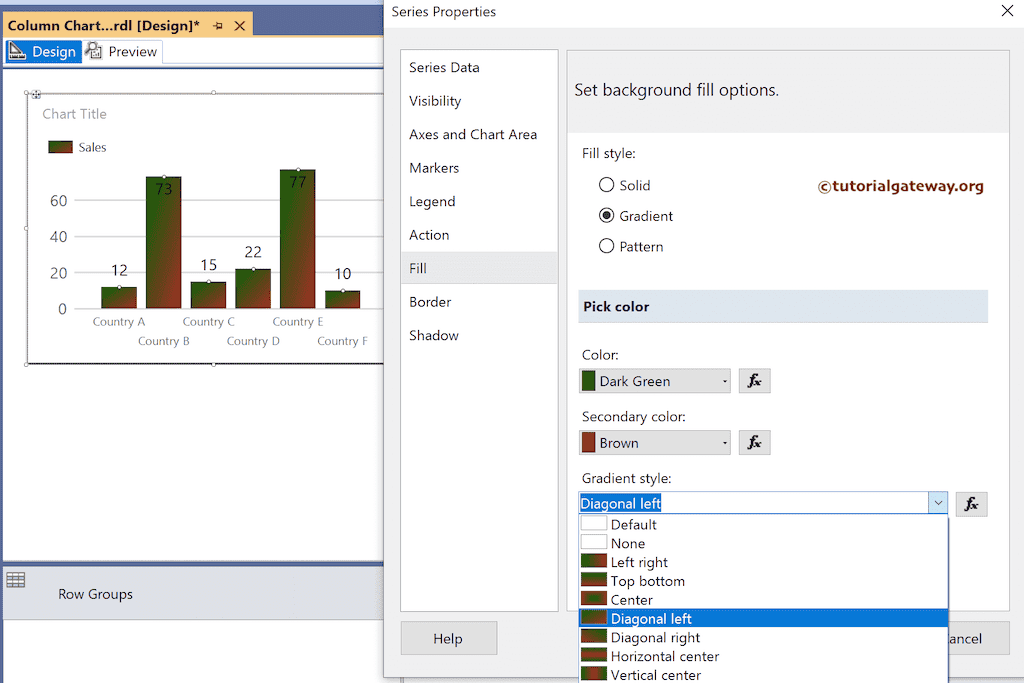Click the Row Groups grid icon
This screenshot has height=683, width=1024.
point(17,580)
